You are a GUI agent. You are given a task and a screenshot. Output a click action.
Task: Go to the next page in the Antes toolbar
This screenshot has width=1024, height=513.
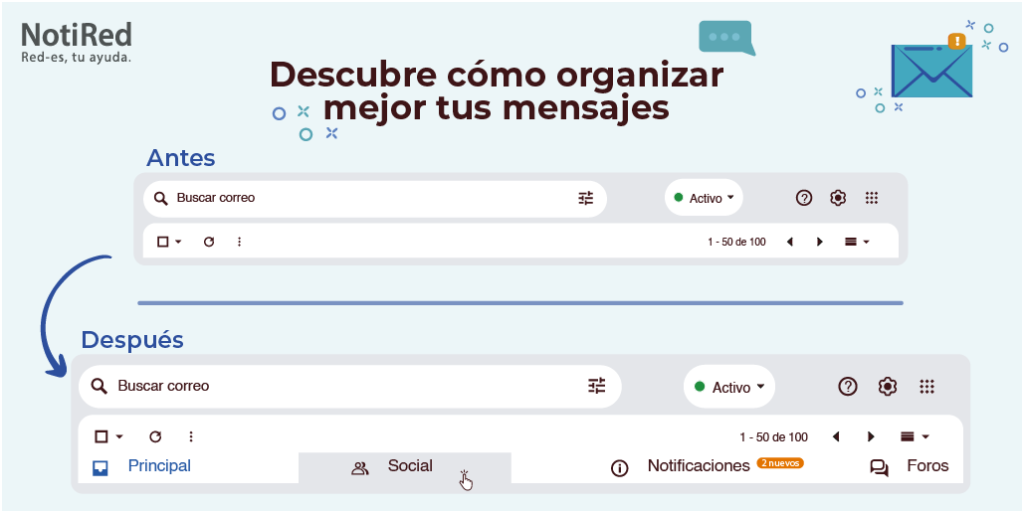pyautogui.click(x=820, y=241)
